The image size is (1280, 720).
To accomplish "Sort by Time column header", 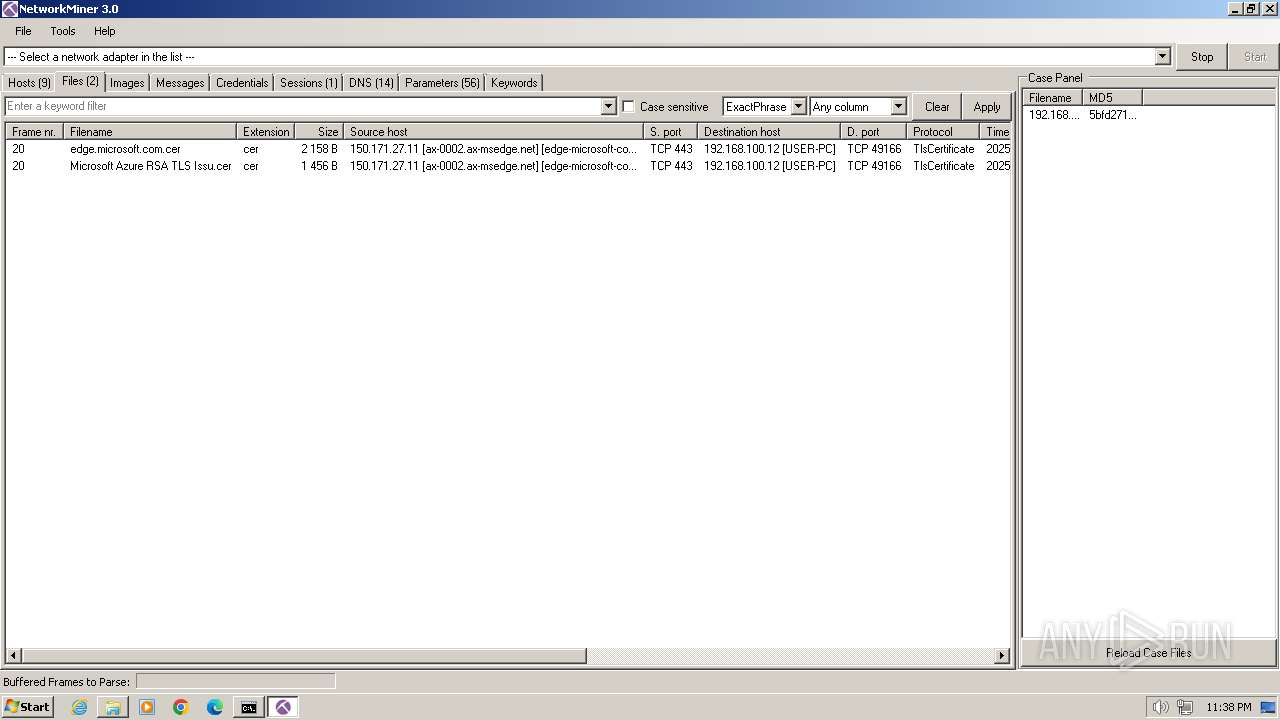I will click(x=997, y=132).
